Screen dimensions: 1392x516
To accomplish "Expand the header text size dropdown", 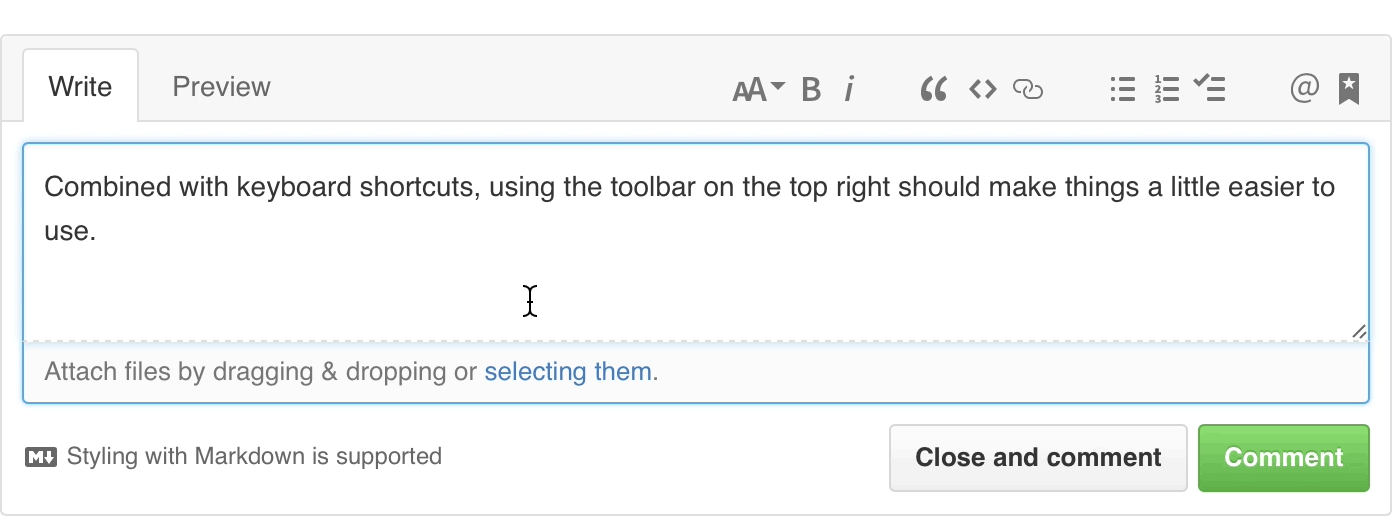I will click(758, 90).
